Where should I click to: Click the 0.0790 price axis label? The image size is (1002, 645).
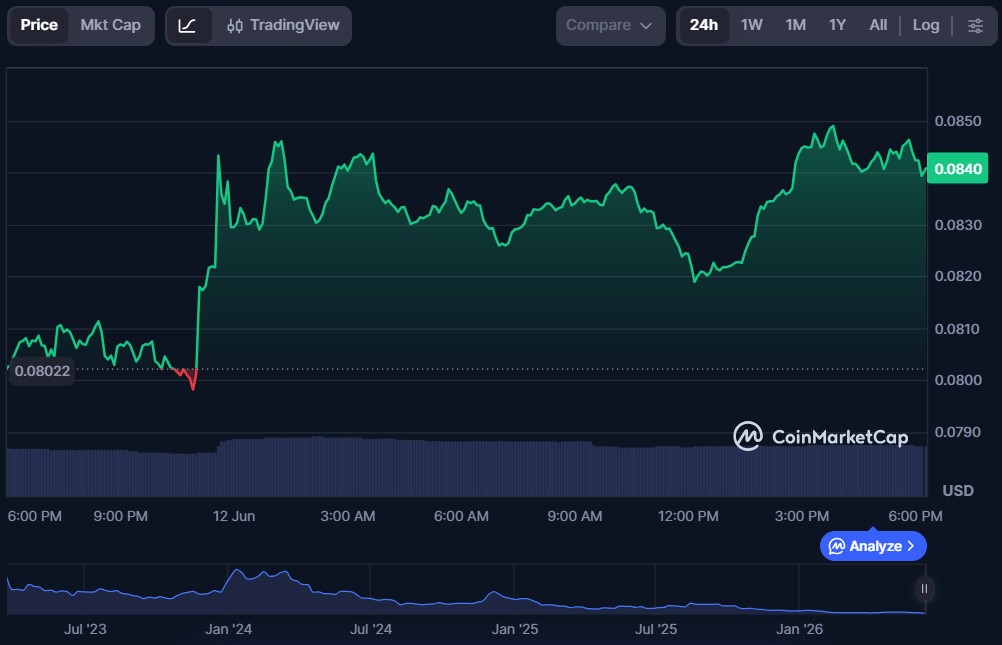[x=957, y=432]
